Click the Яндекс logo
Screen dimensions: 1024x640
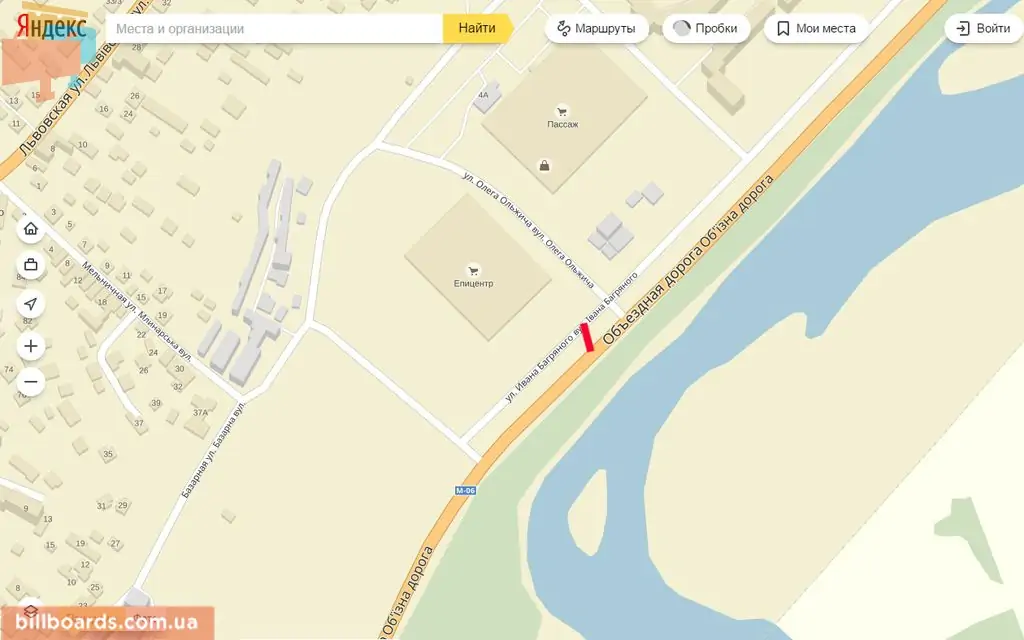coord(52,28)
